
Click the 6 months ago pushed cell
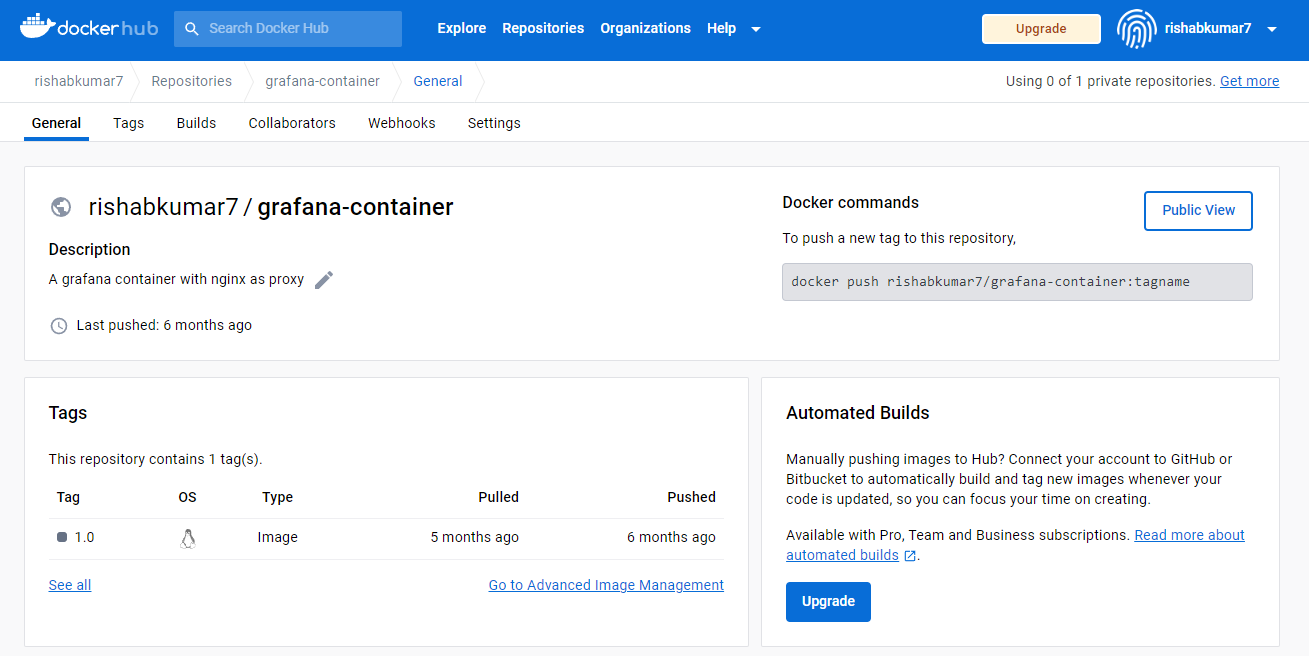click(671, 537)
